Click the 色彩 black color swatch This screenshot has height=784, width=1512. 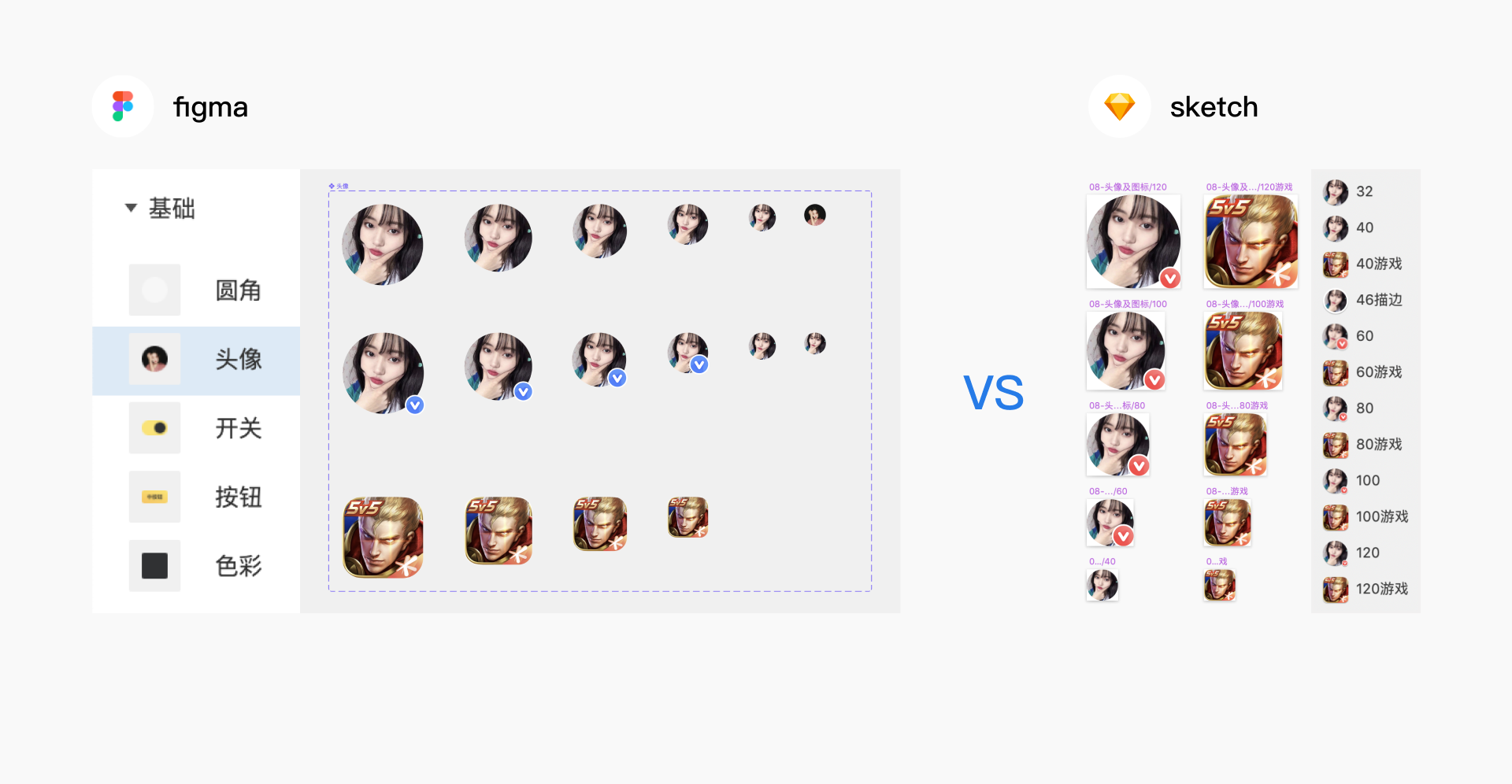[x=154, y=565]
